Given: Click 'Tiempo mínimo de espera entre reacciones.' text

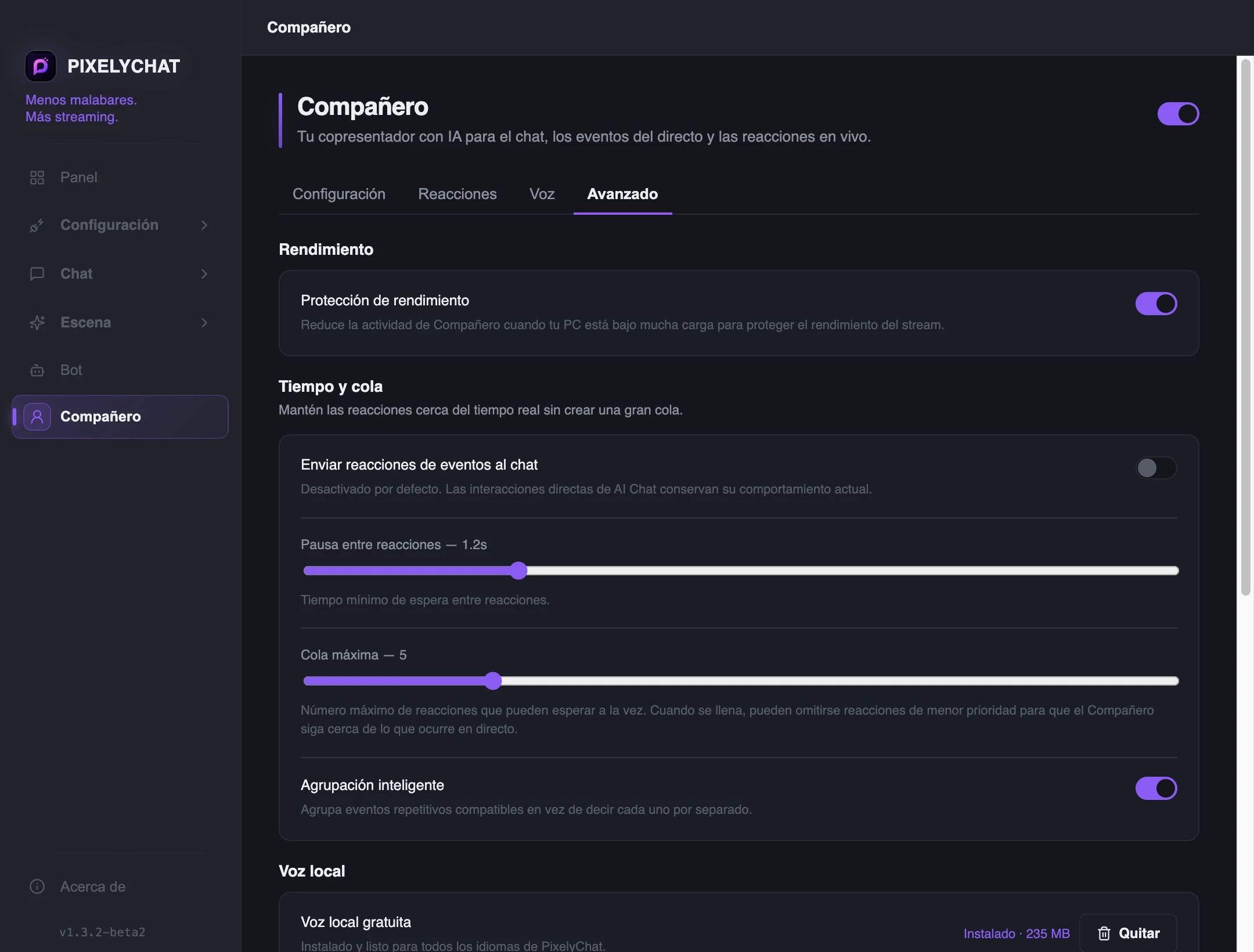Looking at the screenshot, I should click(425, 600).
